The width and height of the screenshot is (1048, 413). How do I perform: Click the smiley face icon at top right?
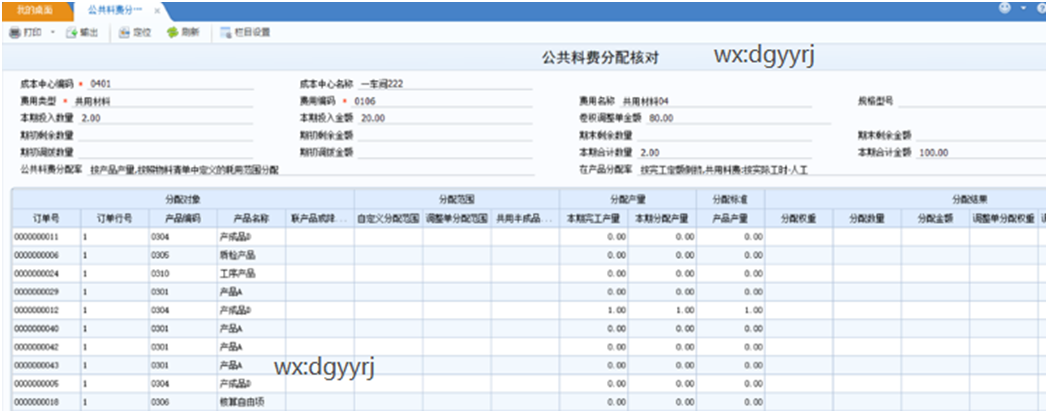pos(1004,8)
